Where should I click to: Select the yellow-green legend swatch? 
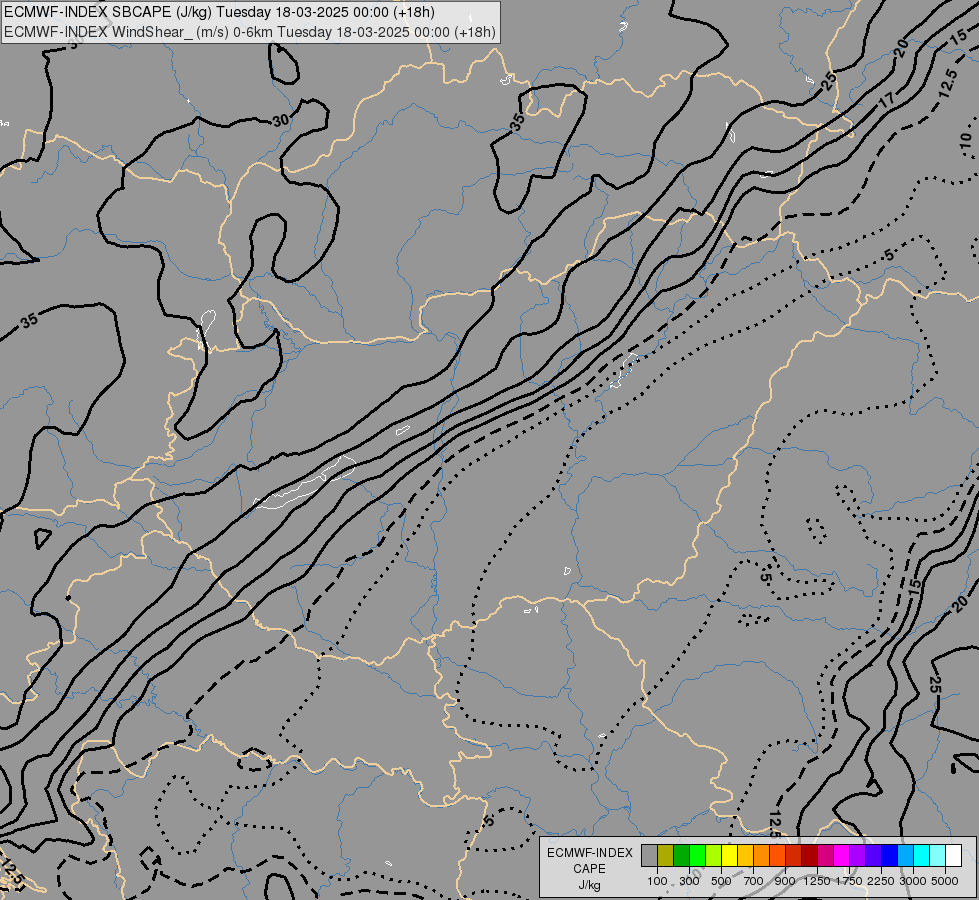point(714,855)
